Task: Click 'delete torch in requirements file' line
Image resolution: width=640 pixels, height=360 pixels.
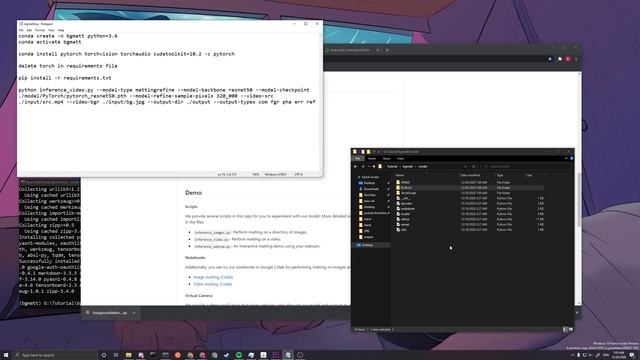Action: click(68, 66)
